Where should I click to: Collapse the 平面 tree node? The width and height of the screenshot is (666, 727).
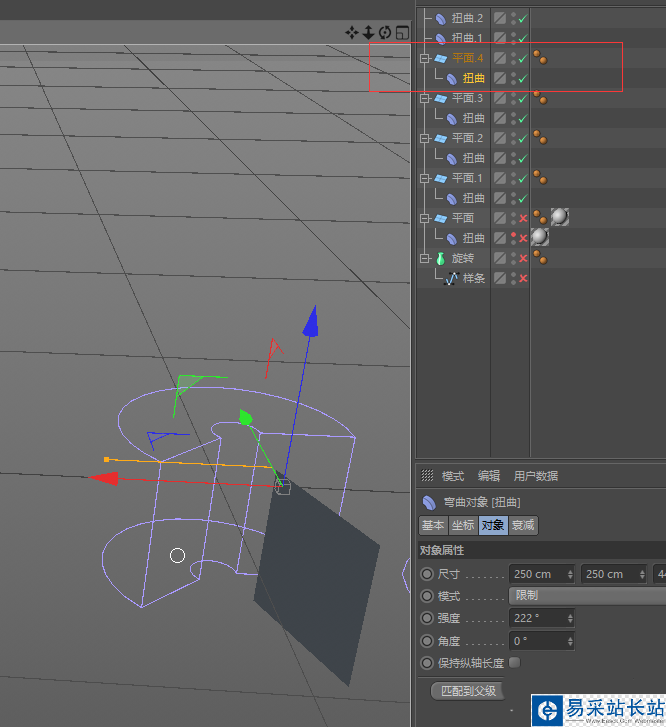coord(424,218)
